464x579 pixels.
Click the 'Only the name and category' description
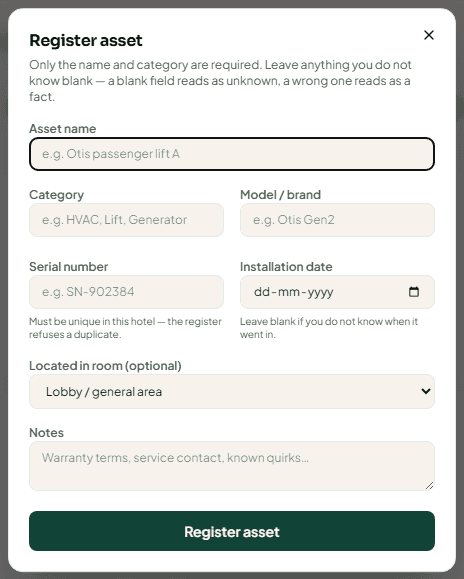[x=220, y=80]
